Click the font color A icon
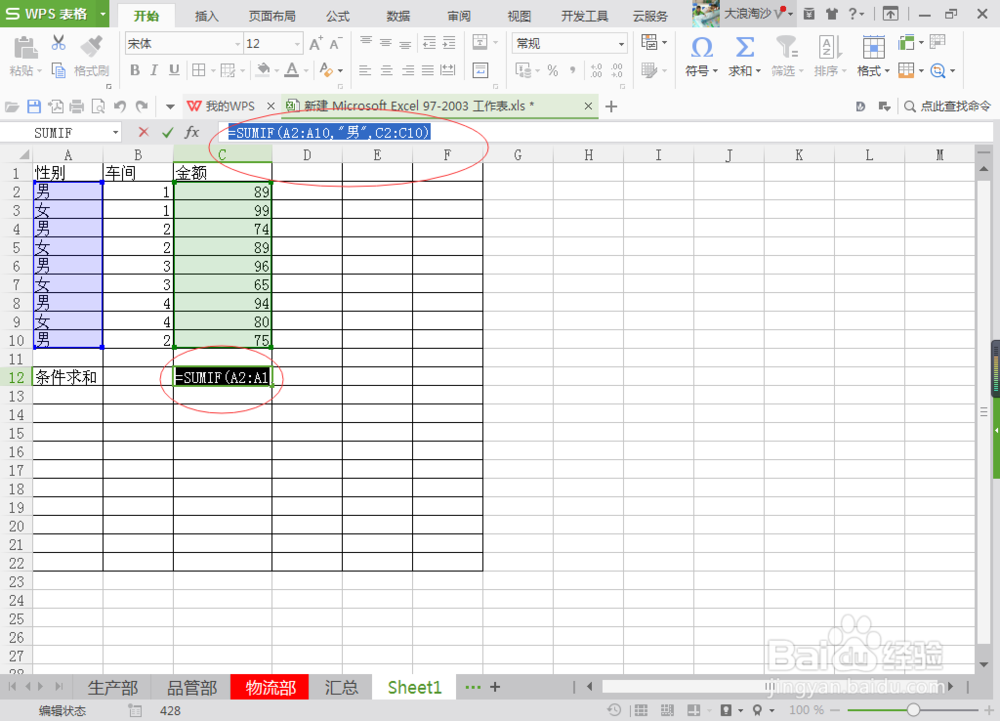Viewport: 1000px width, 721px height. pos(292,69)
